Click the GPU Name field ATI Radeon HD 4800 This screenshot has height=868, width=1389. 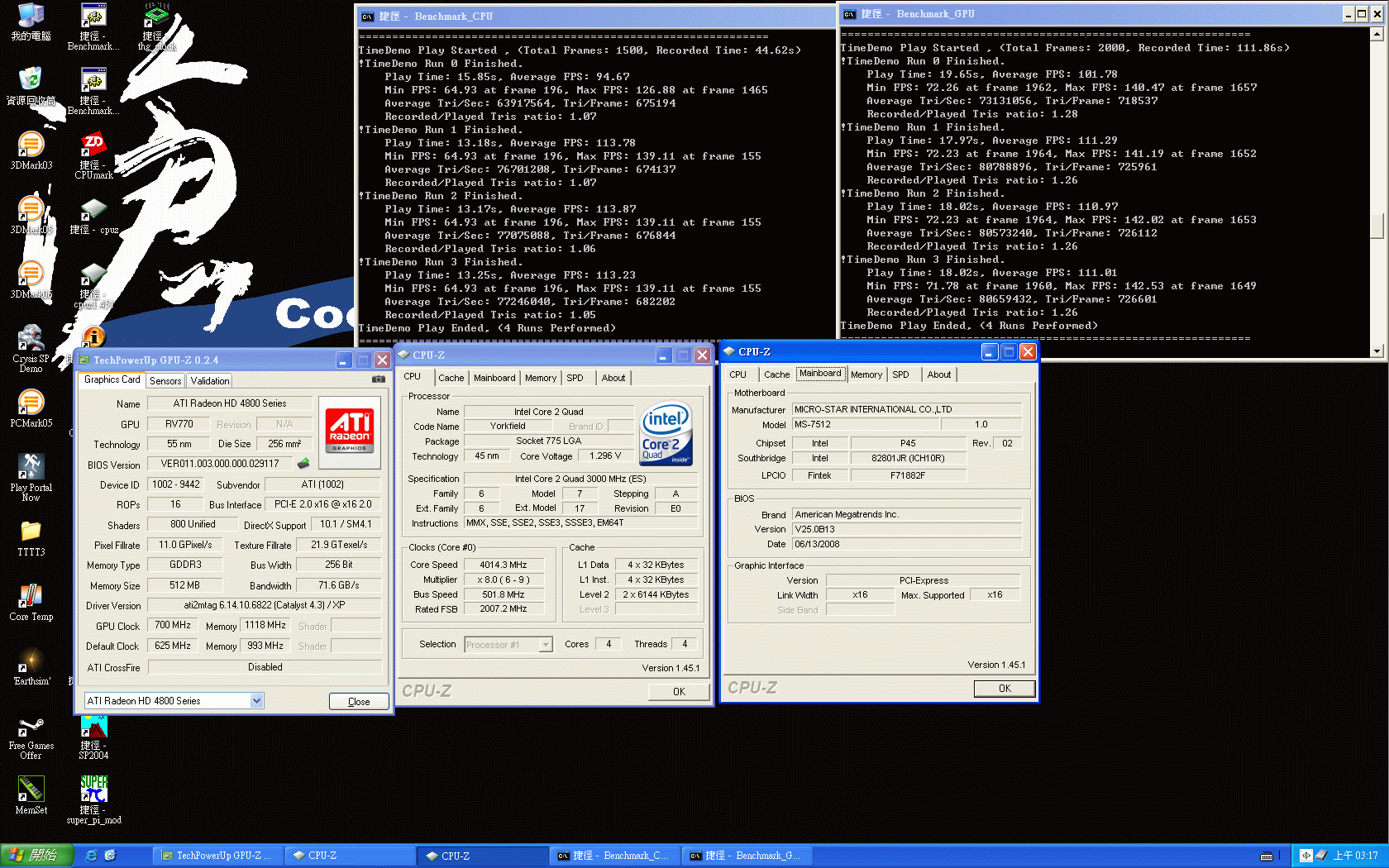(230, 403)
